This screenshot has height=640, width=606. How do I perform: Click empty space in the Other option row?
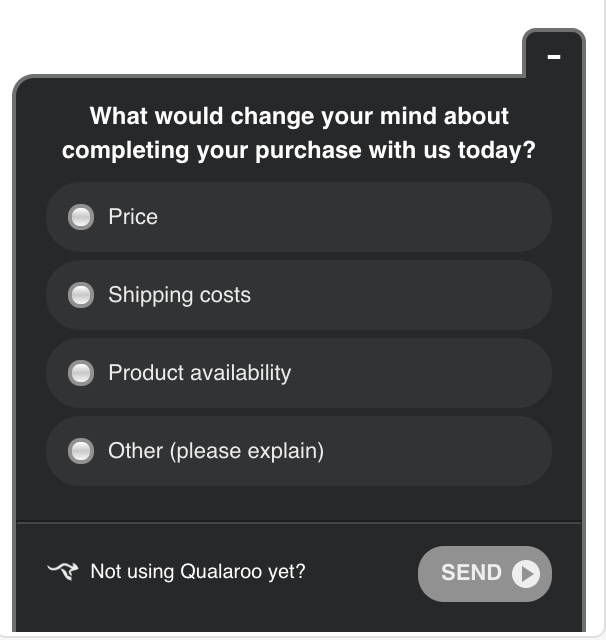[x=437, y=451]
